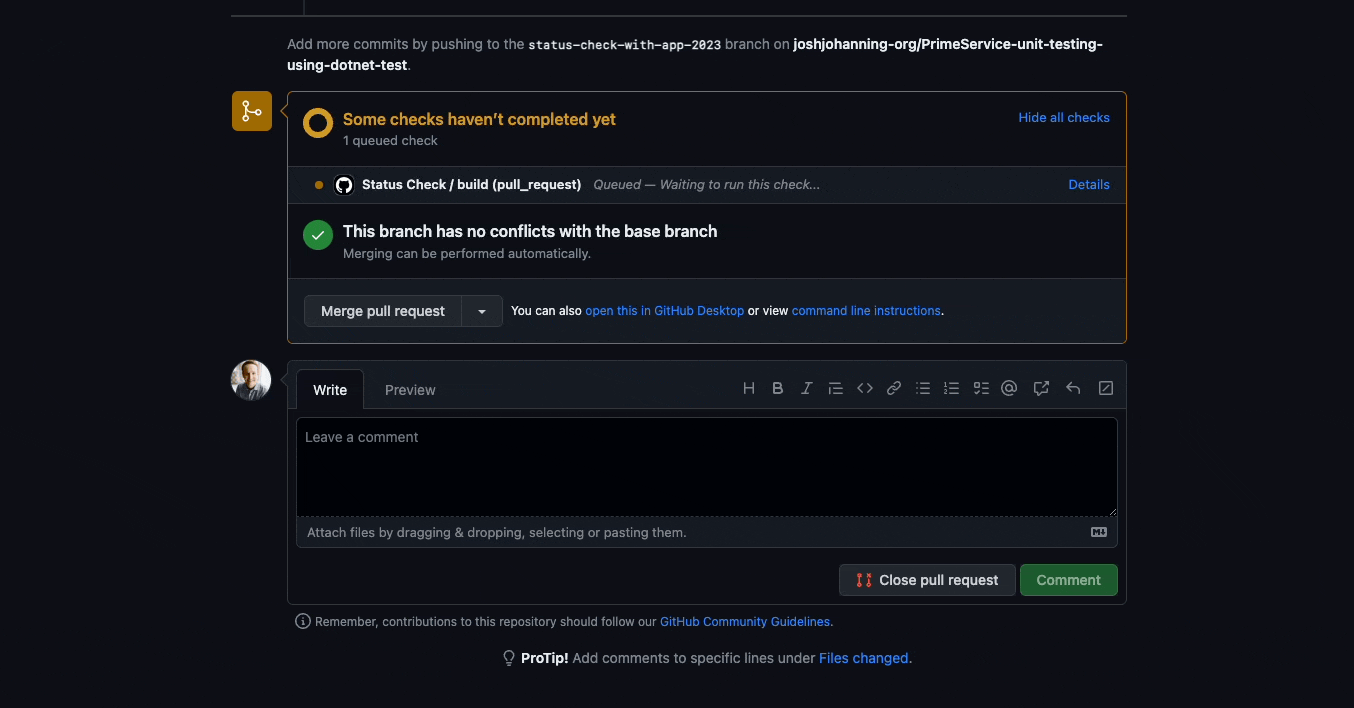Viewport: 1354px width, 708px height.
Task: Switch to the Preview tab
Action: pos(410,390)
